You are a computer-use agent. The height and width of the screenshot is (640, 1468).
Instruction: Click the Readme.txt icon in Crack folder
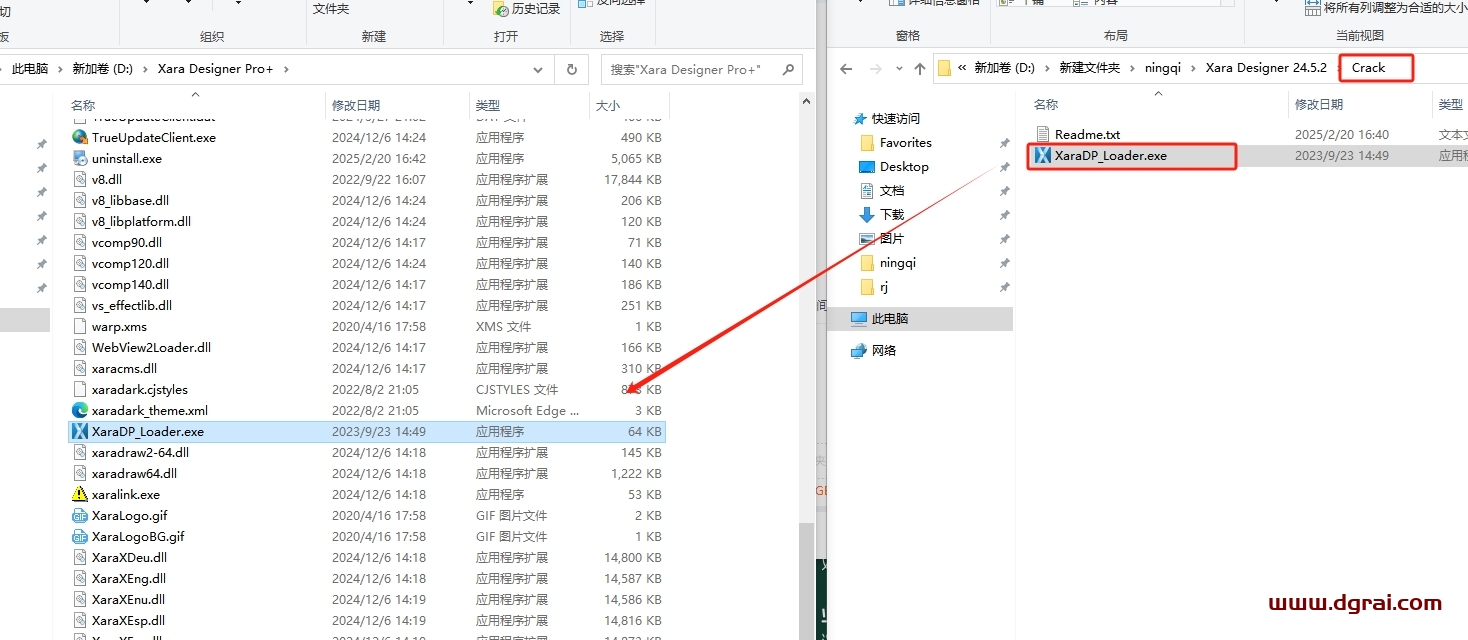1043,134
